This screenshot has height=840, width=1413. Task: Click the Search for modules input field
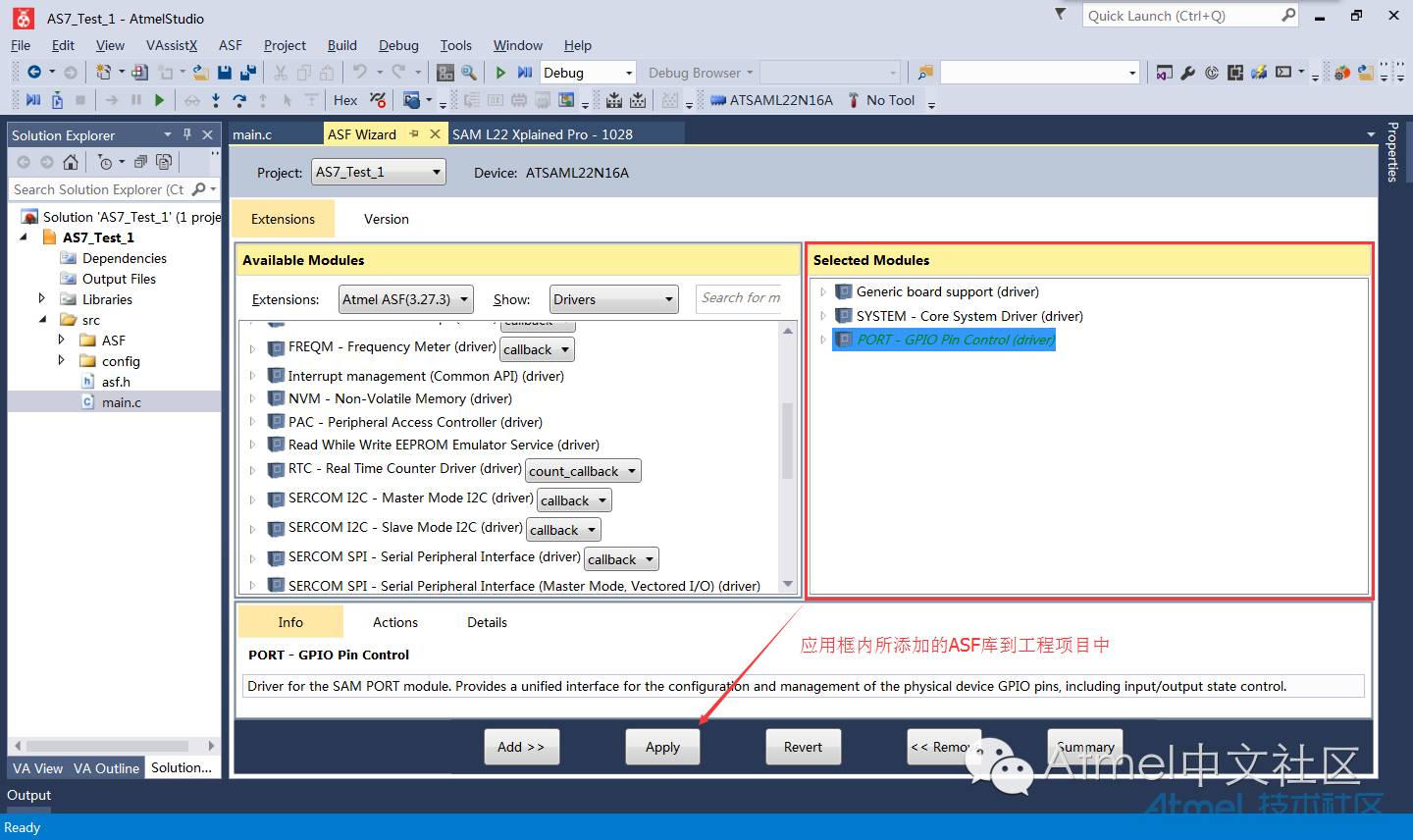(x=741, y=298)
